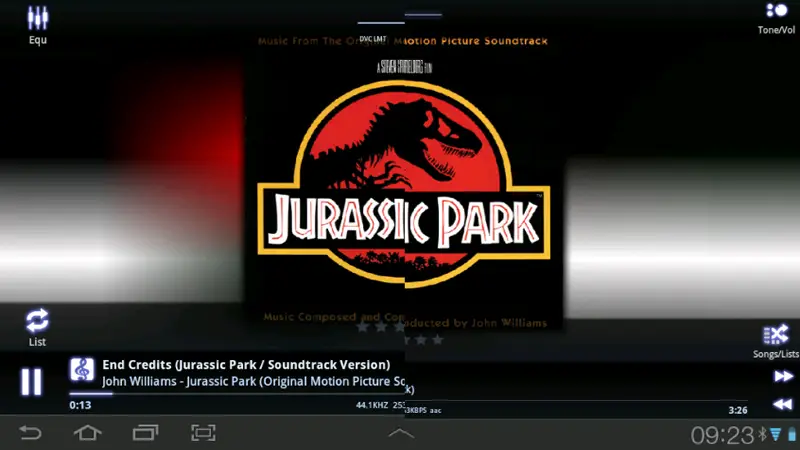Click the 3:26 track duration

tap(738, 410)
